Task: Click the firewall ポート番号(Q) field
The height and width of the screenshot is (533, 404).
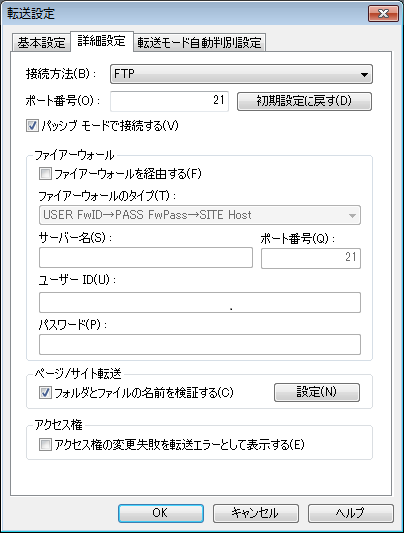Action: [311, 258]
